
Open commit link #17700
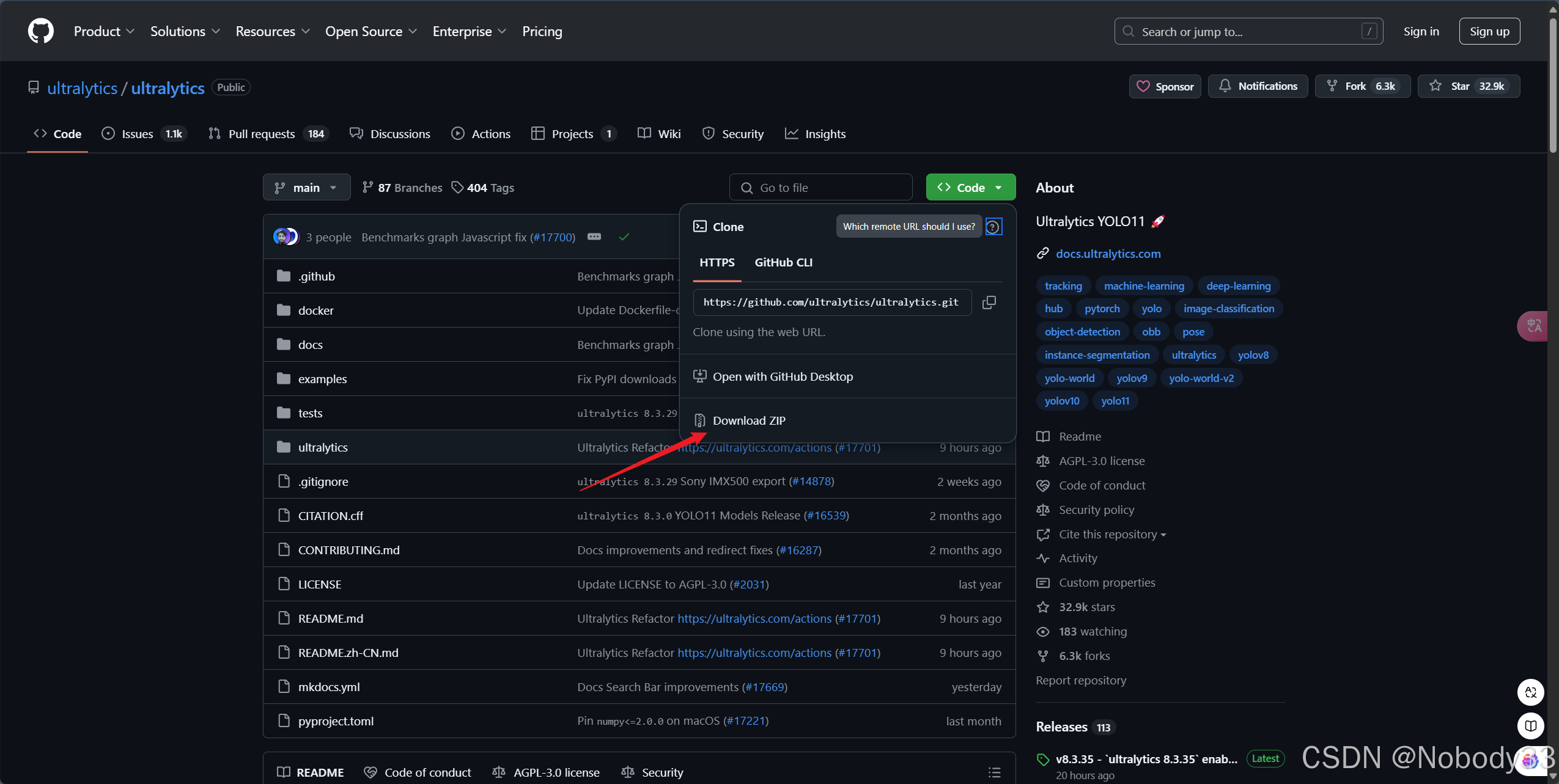[552, 237]
